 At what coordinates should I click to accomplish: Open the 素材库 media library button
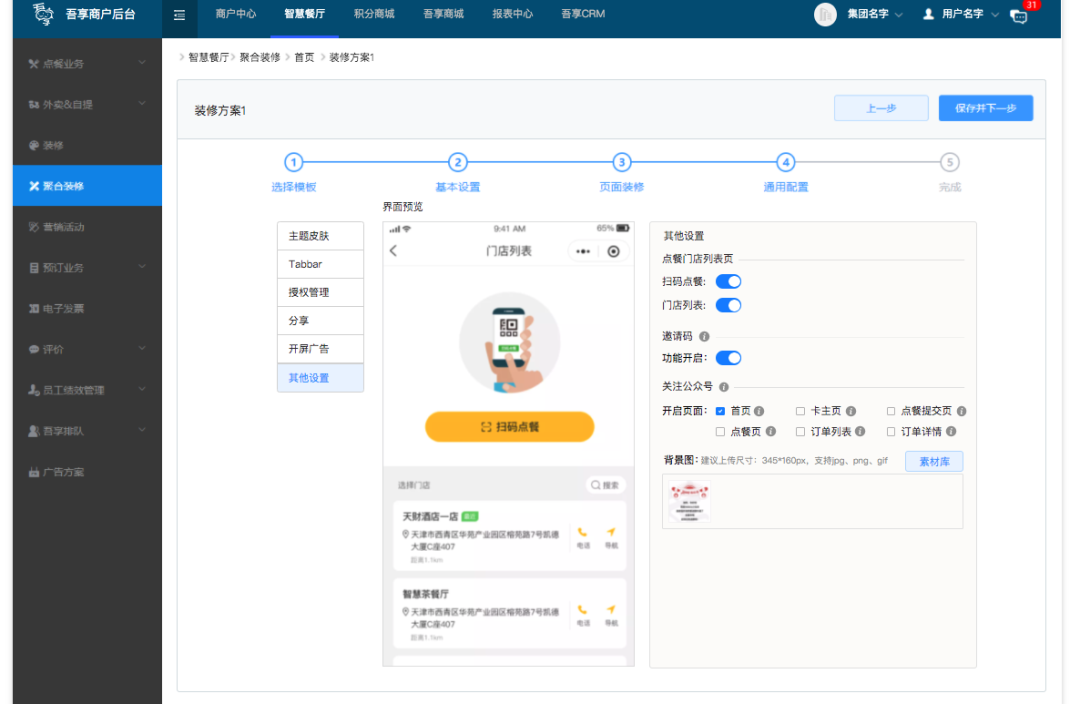pyautogui.click(x=934, y=462)
